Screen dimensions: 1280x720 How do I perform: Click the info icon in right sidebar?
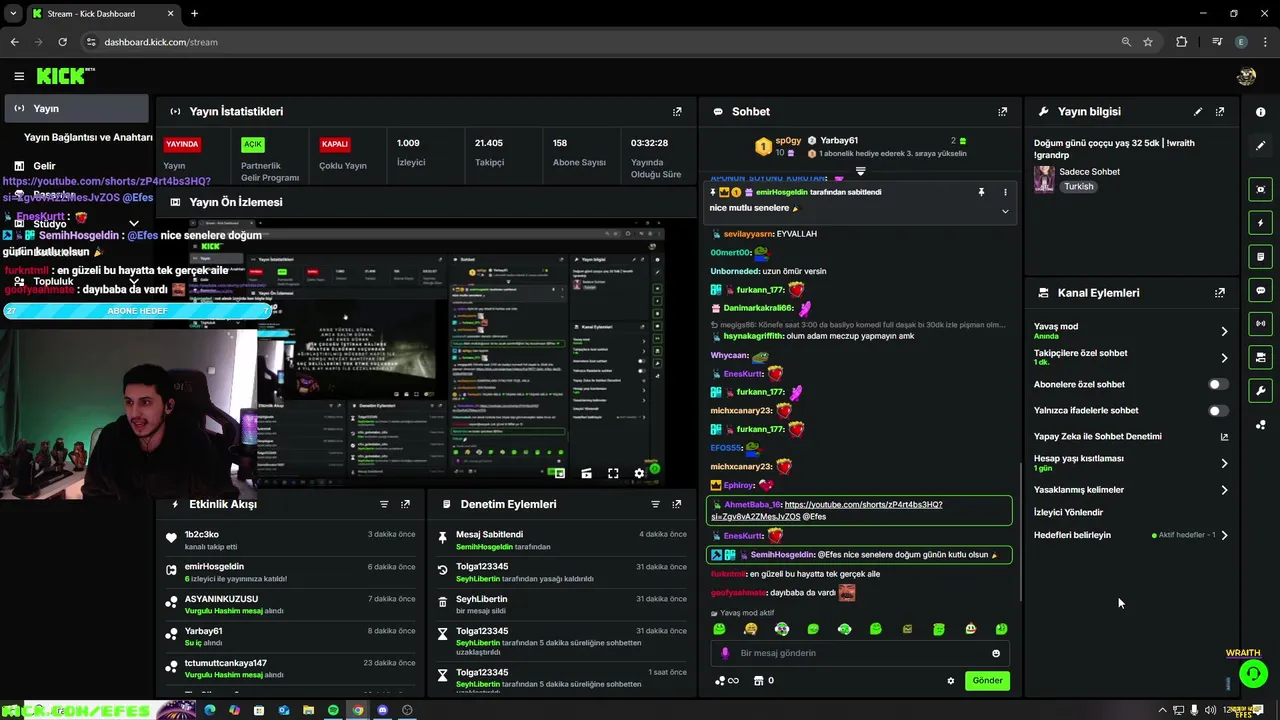(1260, 112)
